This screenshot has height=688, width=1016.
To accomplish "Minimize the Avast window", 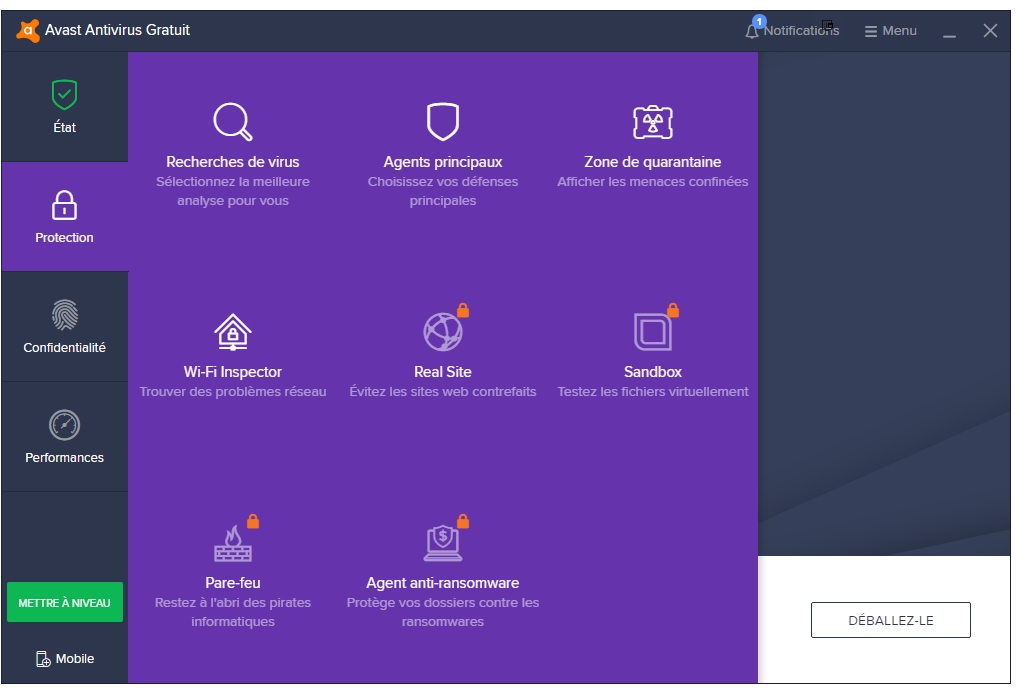I will pyautogui.click(x=949, y=32).
